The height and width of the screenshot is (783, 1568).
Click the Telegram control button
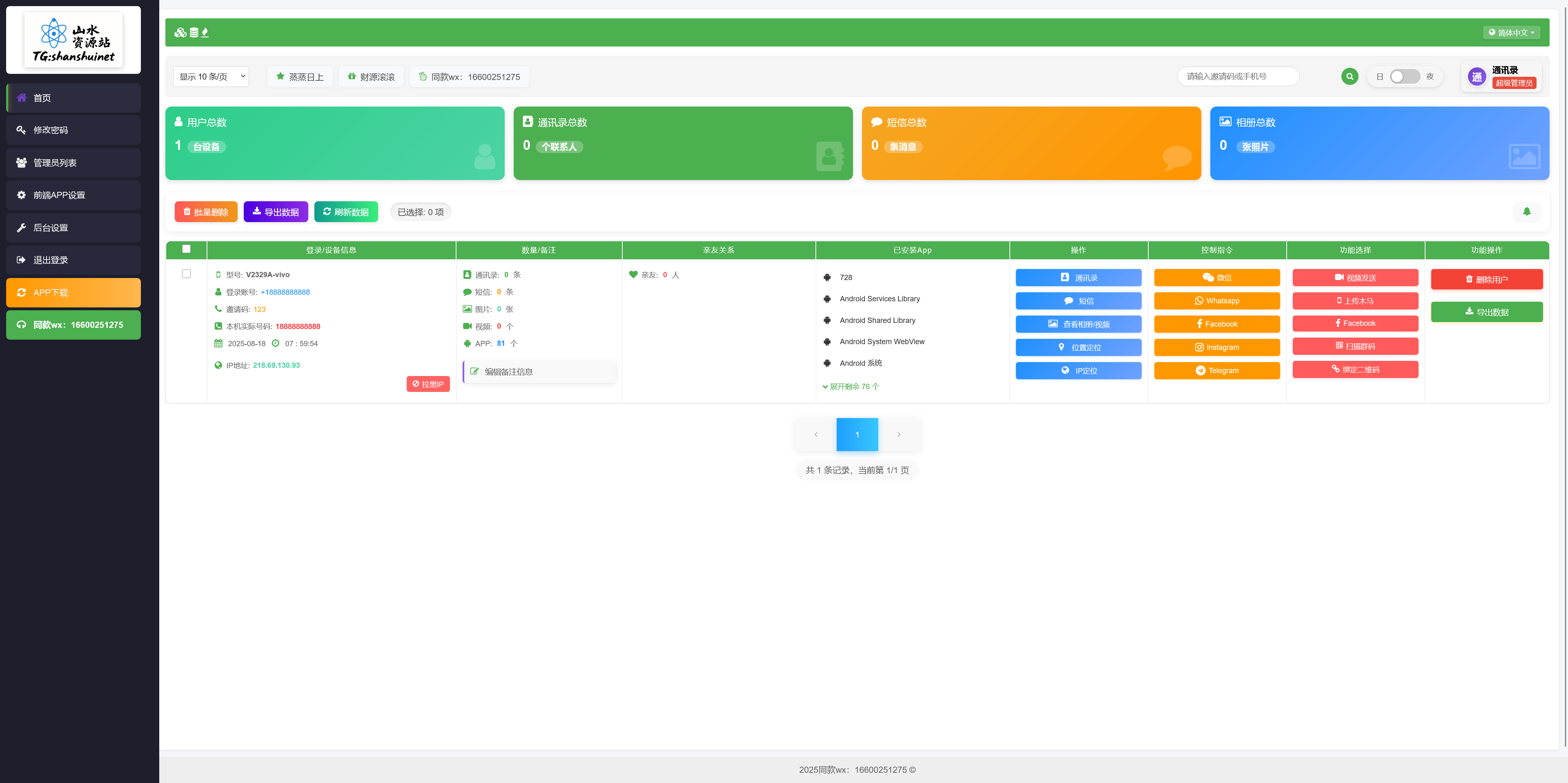tap(1216, 371)
